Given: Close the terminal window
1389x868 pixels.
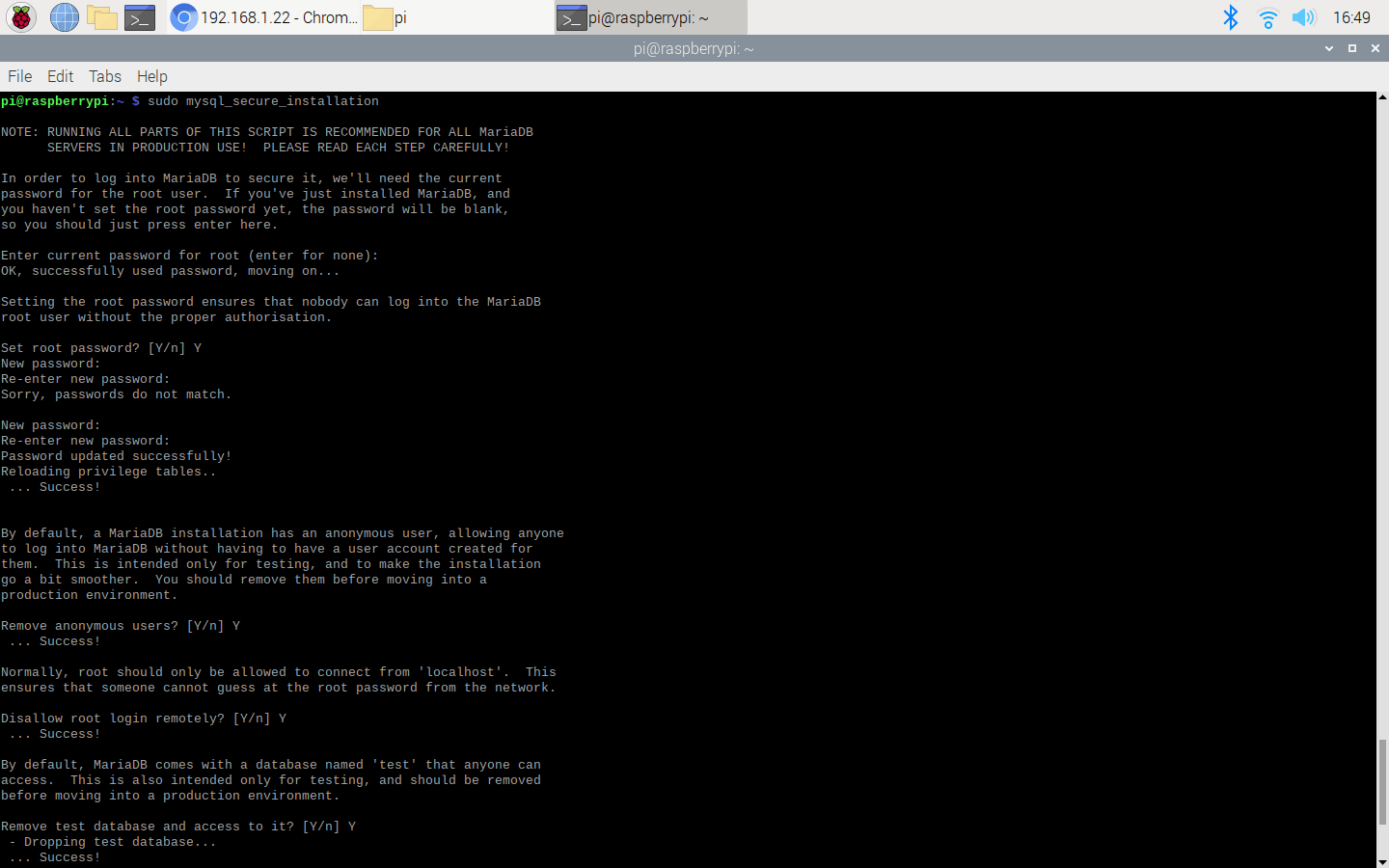Looking at the screenshot, I should coord(1375,48).
